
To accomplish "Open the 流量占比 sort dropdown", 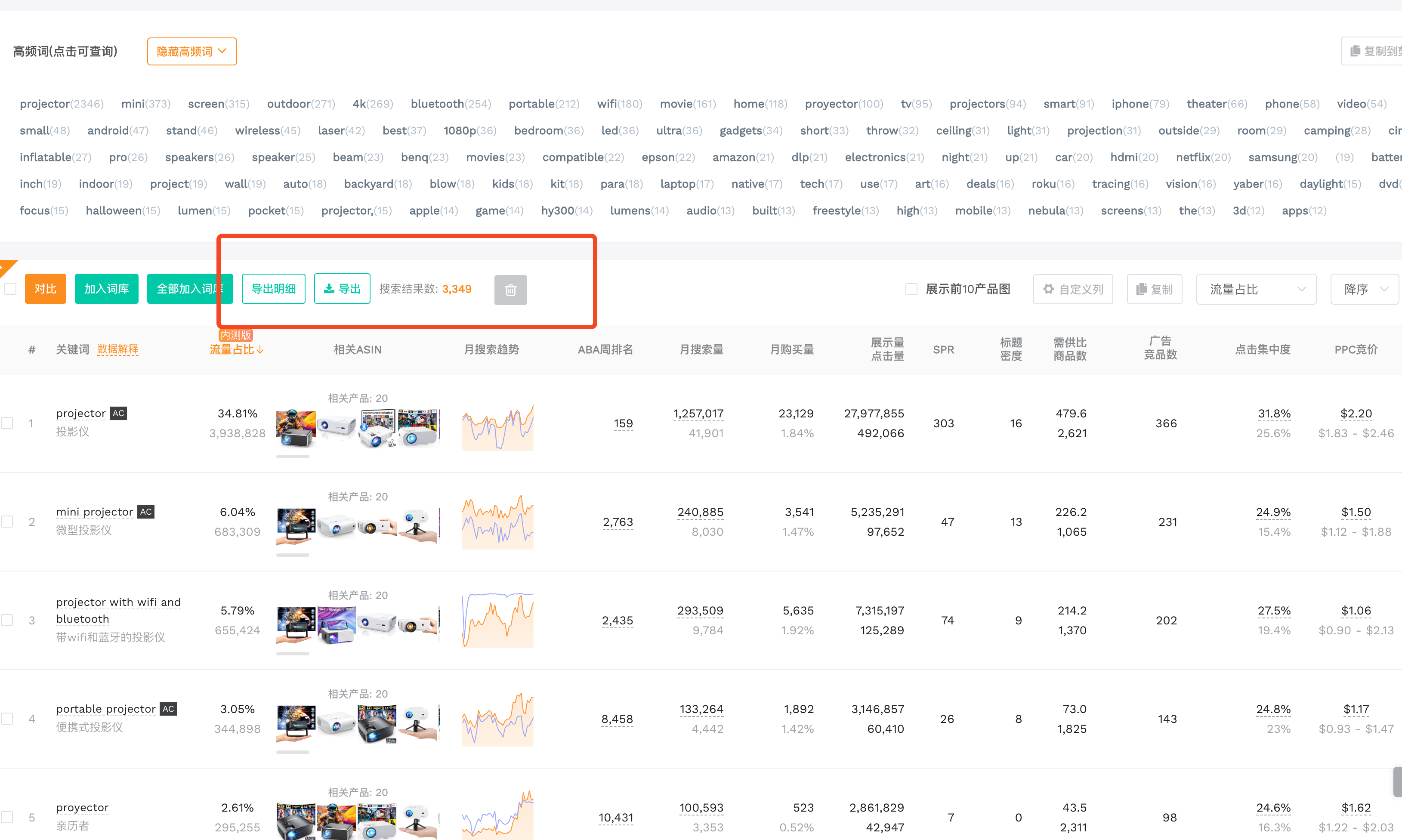I will coord(1256,289).
